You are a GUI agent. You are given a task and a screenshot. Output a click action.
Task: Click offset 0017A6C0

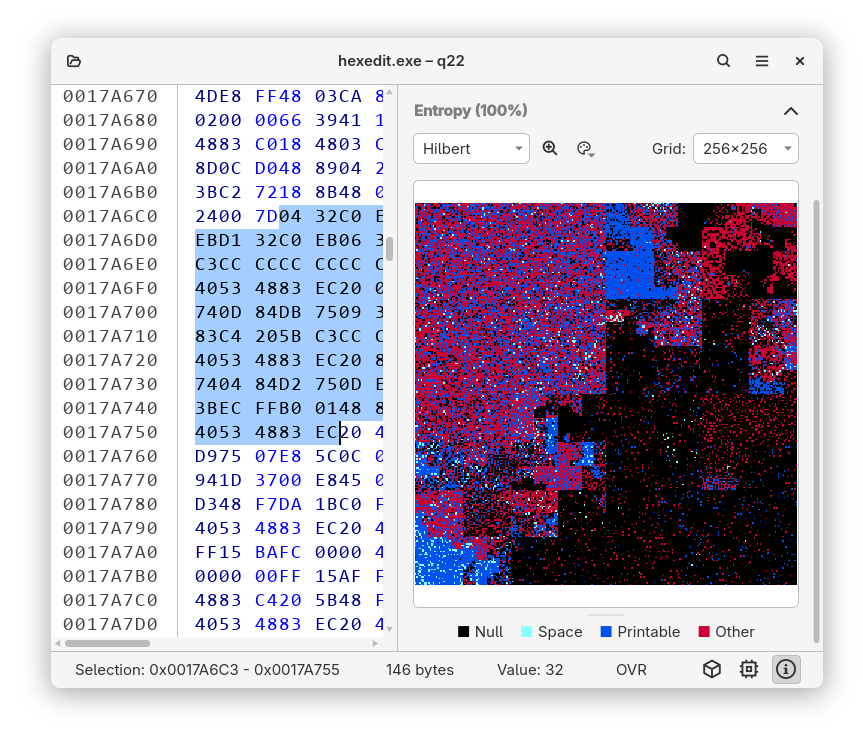110,216
